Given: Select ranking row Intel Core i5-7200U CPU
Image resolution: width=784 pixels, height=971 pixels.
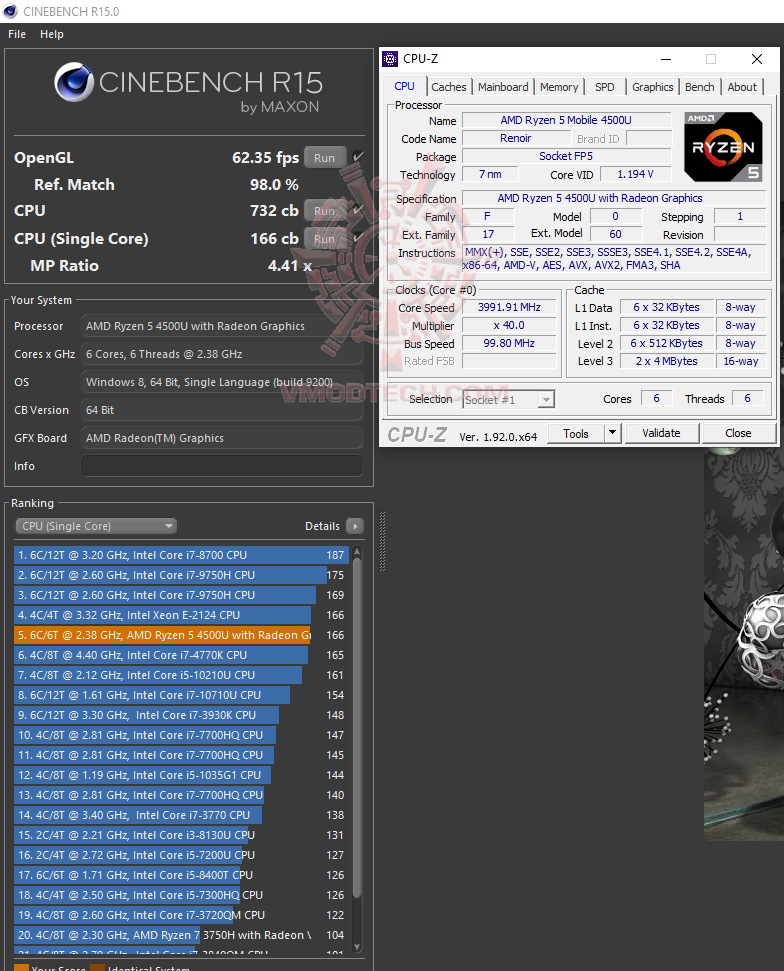Looking at the screenshot, I should [x=181, y=855].
